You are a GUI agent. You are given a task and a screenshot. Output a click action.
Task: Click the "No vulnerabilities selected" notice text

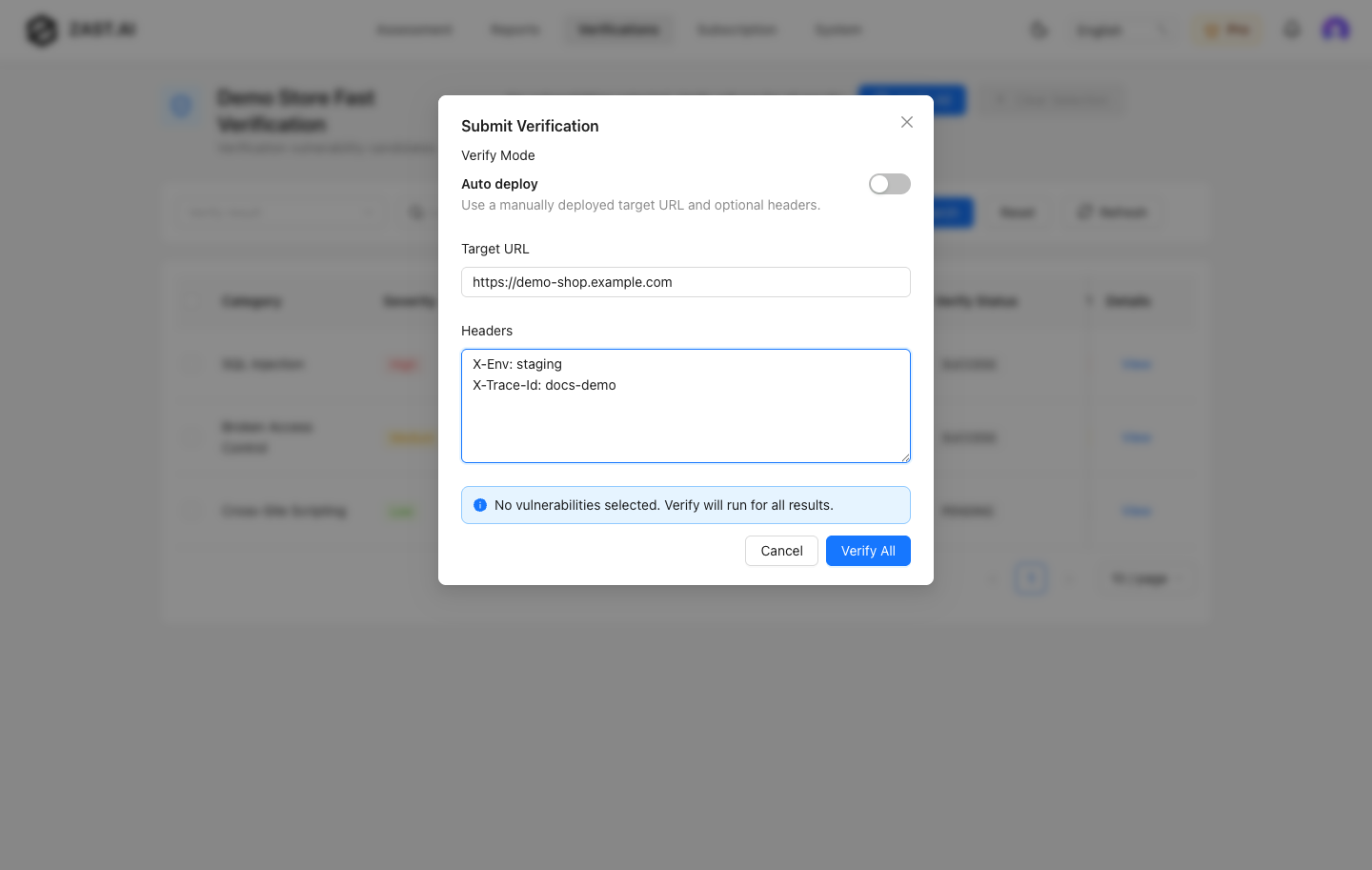click(664, 505)
